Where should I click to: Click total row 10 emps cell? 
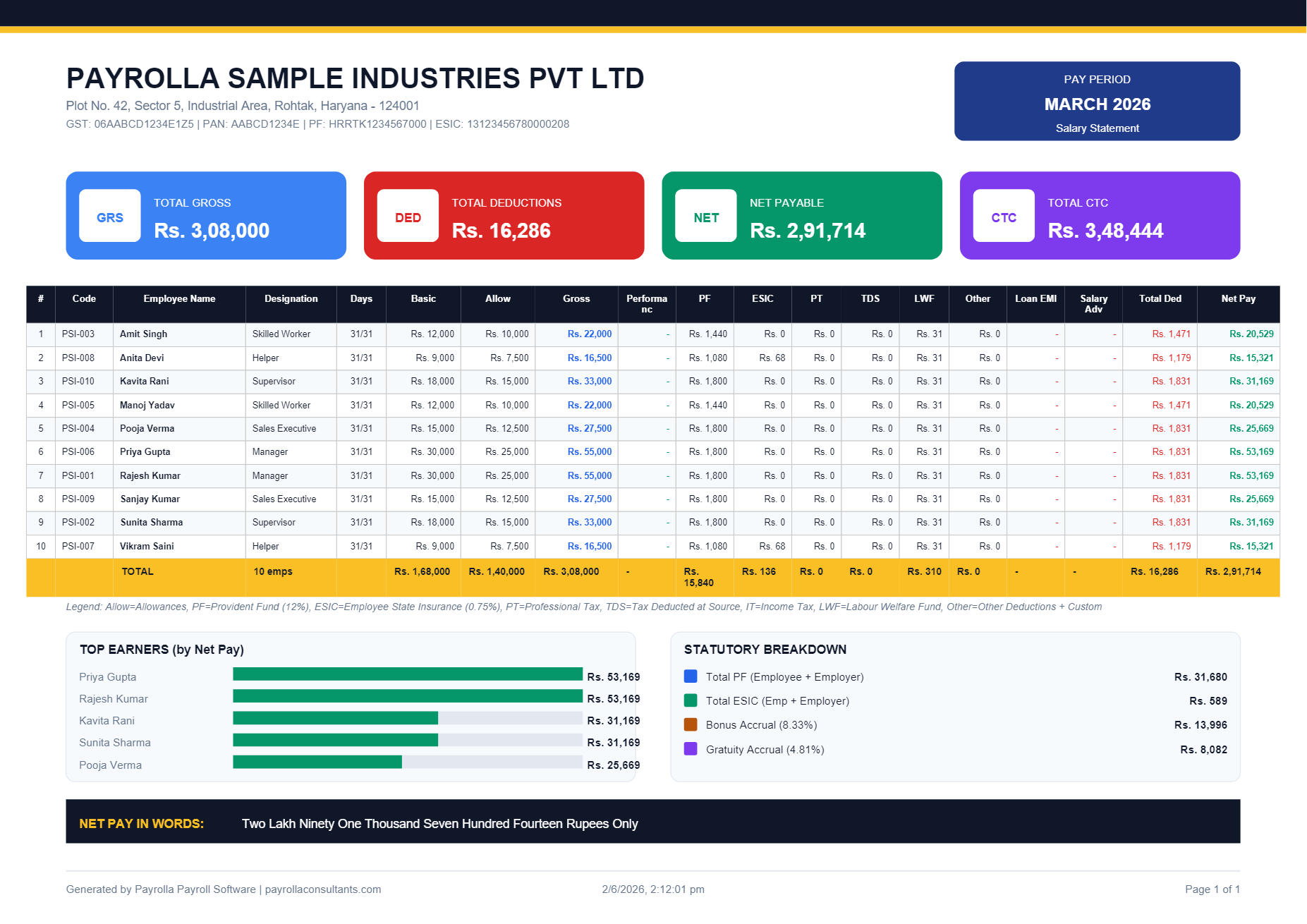(x=273, y=571)
